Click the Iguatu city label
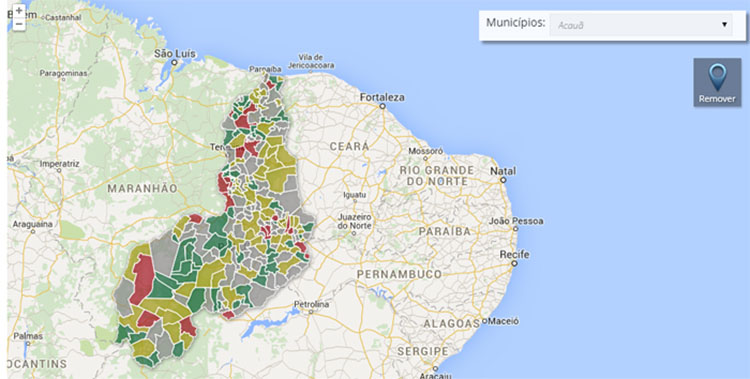Image resolution: width=750 pixels, height=379 pixels. [x=355, y=195]
